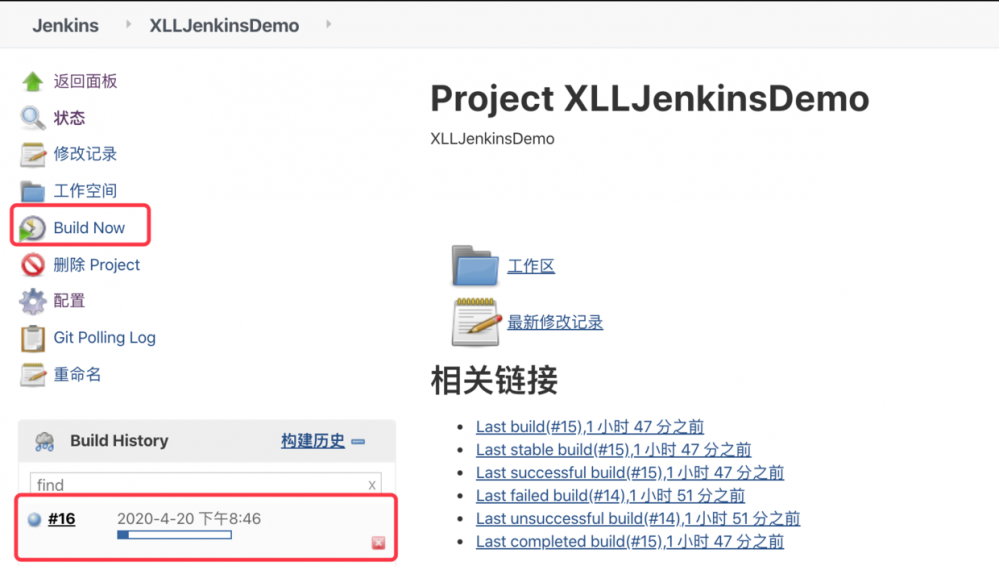This screenshot has width=999, height=566.
Task: Click the workspace folder sidebar icon
Action: tap(32, 191)
